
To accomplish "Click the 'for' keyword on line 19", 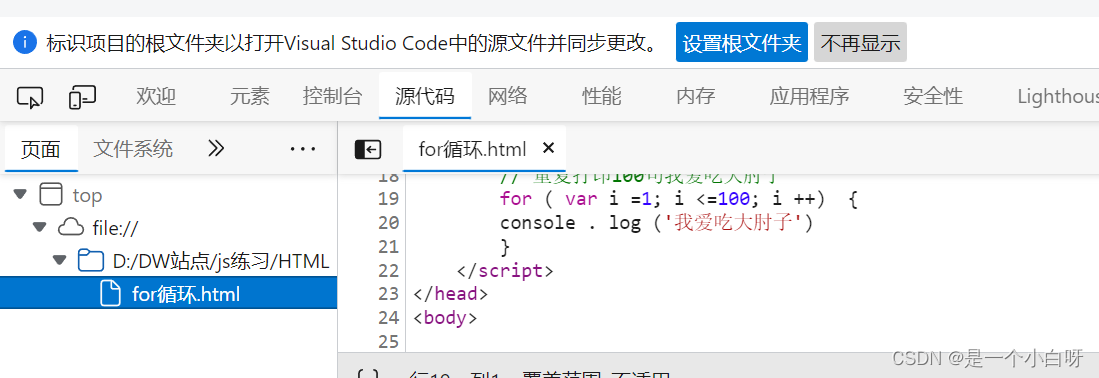I will click(516, 199).
